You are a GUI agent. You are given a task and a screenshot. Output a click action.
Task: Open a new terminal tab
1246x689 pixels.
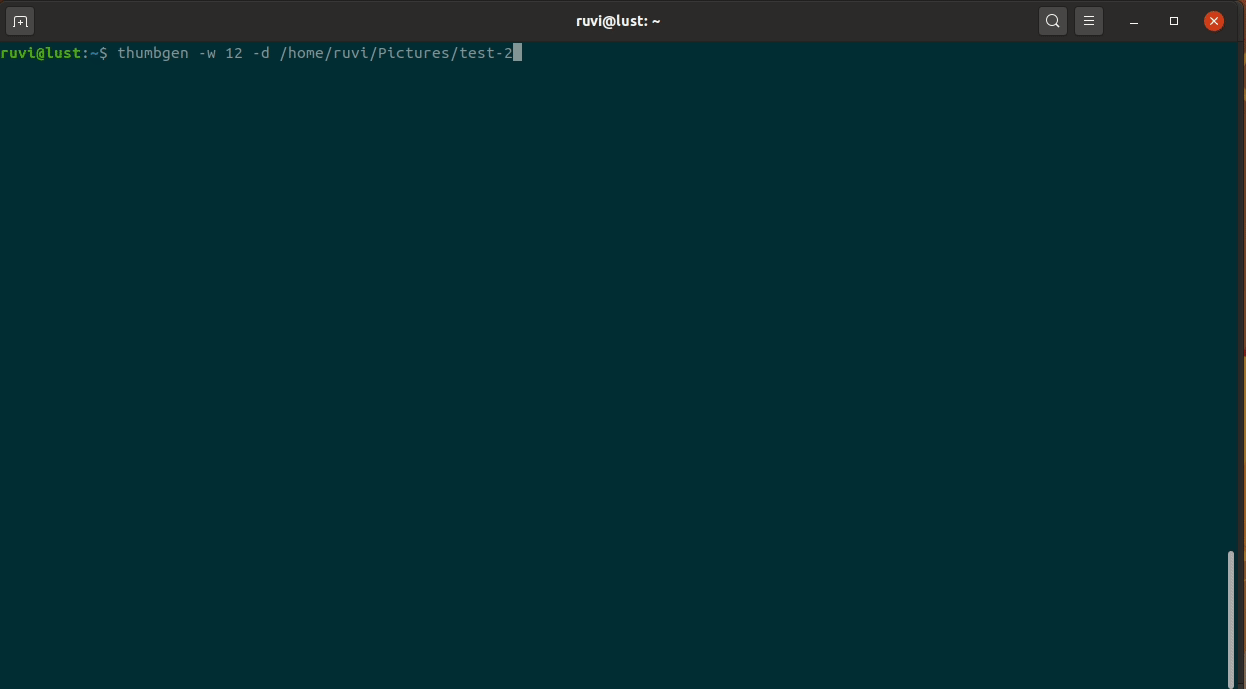21,21
